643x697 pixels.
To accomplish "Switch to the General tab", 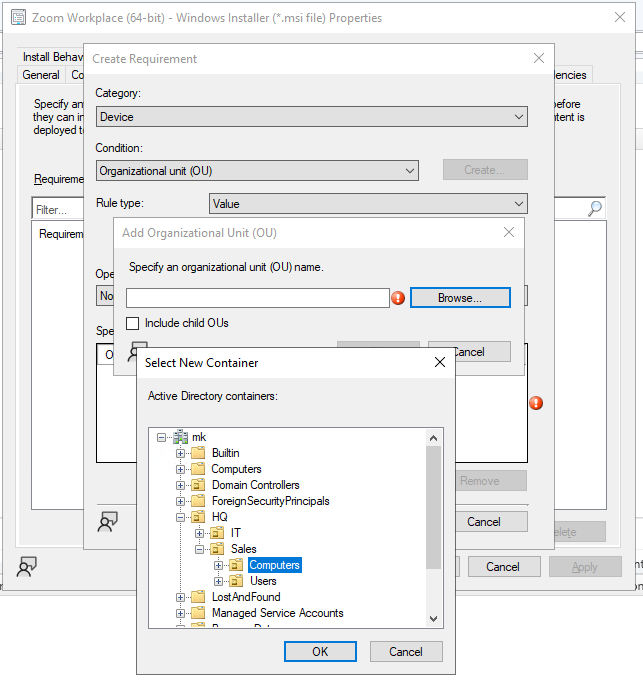I will [x=41, y=75].
